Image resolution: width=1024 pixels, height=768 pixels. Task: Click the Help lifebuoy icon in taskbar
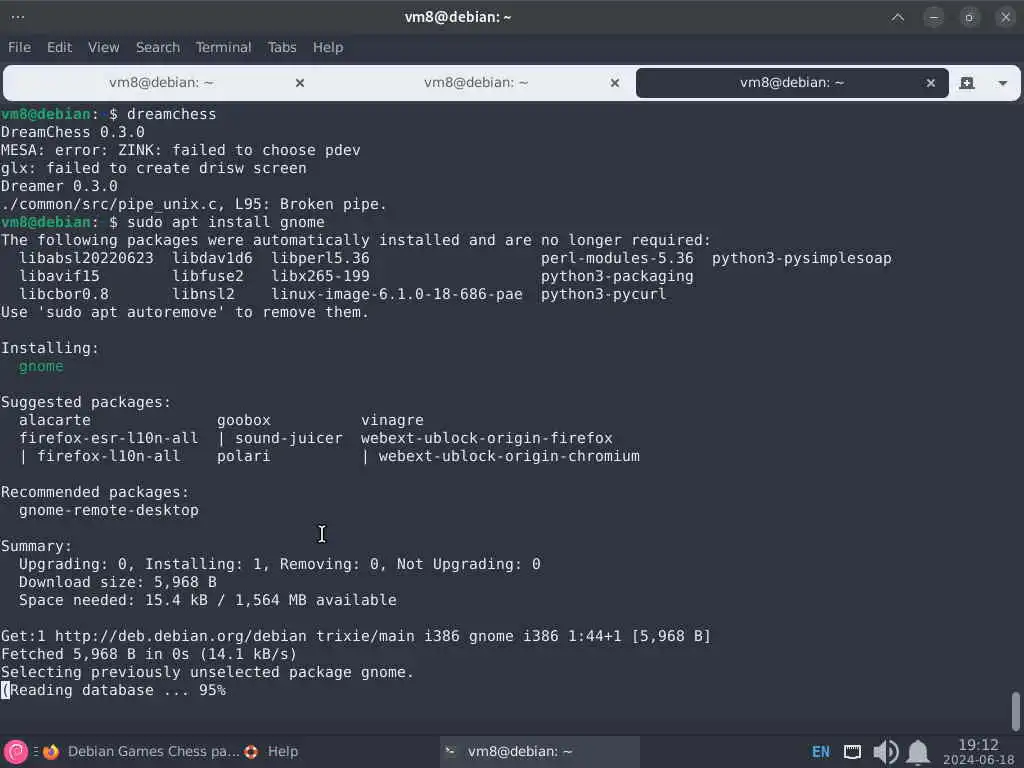(251, 752)
